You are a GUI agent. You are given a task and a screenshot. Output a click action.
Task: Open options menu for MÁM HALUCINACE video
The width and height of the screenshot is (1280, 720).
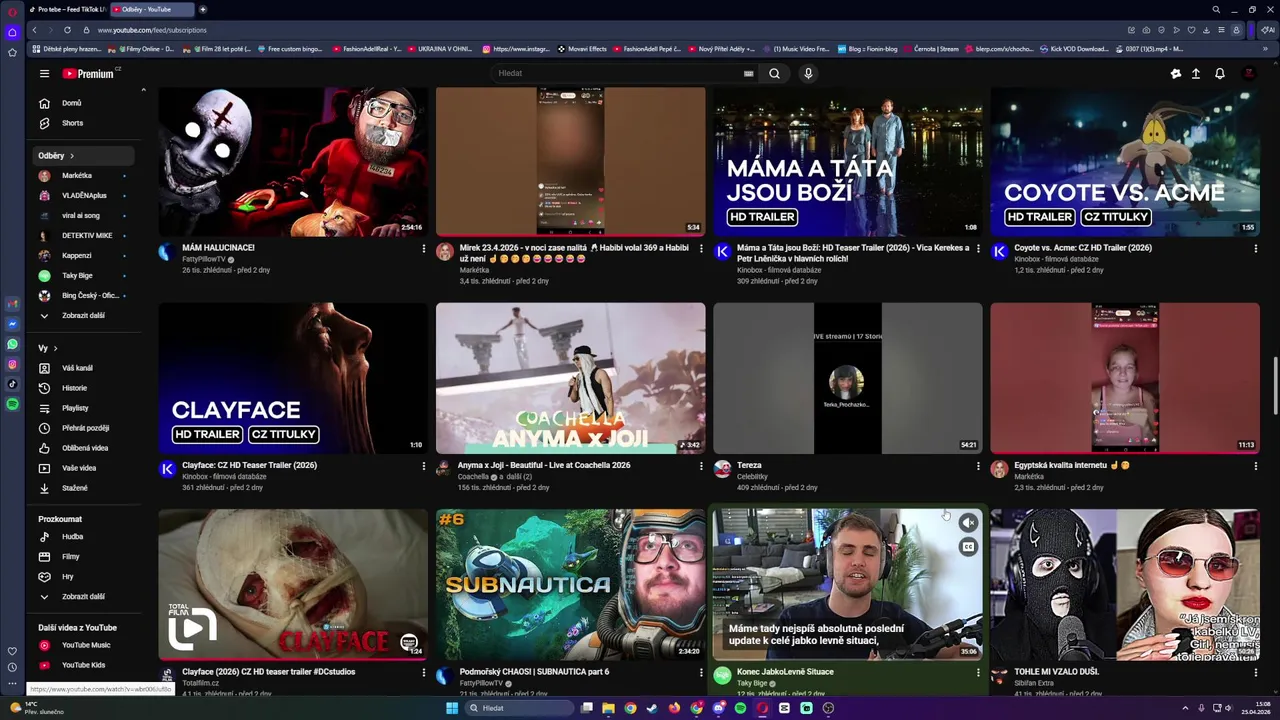(x=423, y=249)
